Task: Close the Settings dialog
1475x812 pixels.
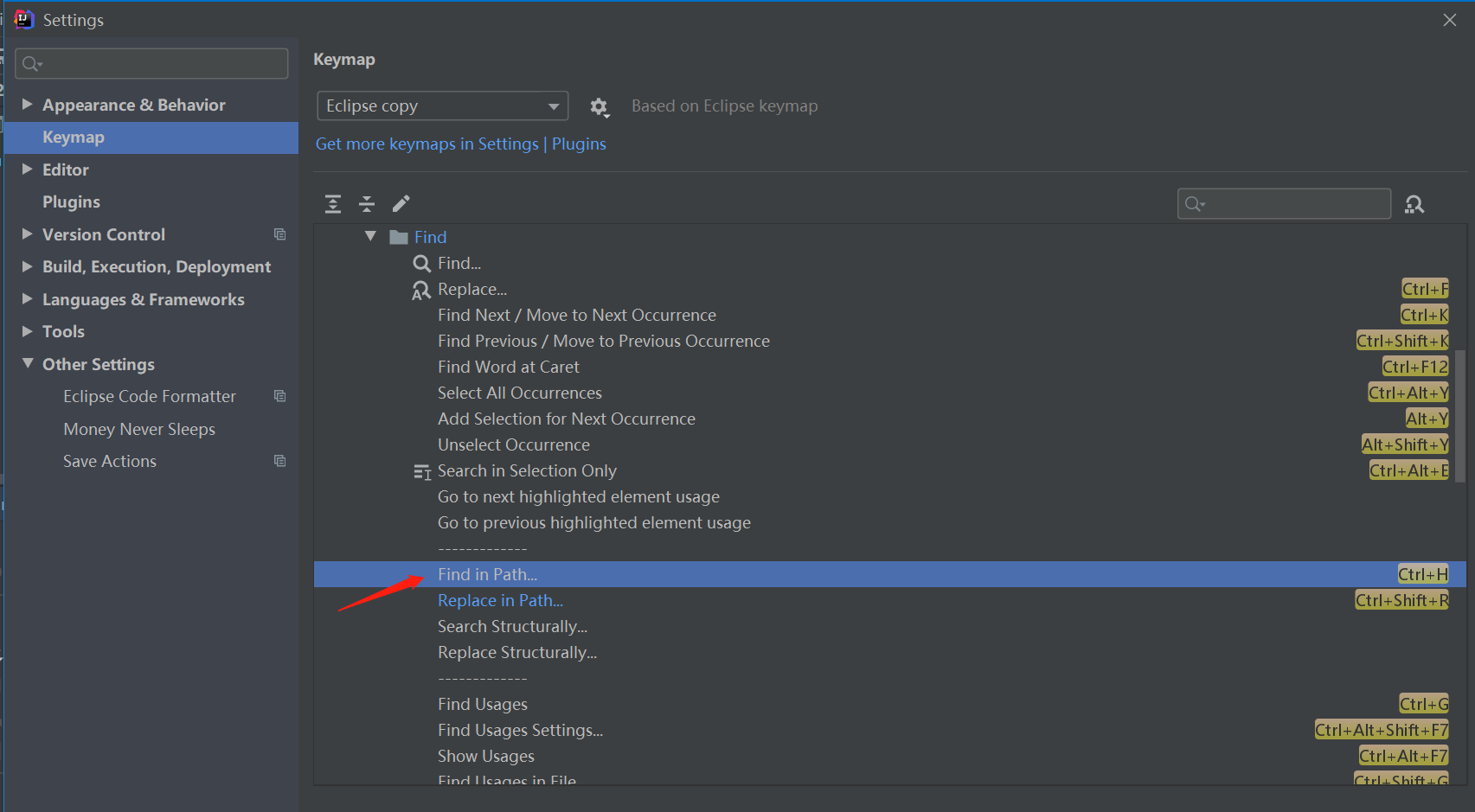Action: tap(1450, 20)
